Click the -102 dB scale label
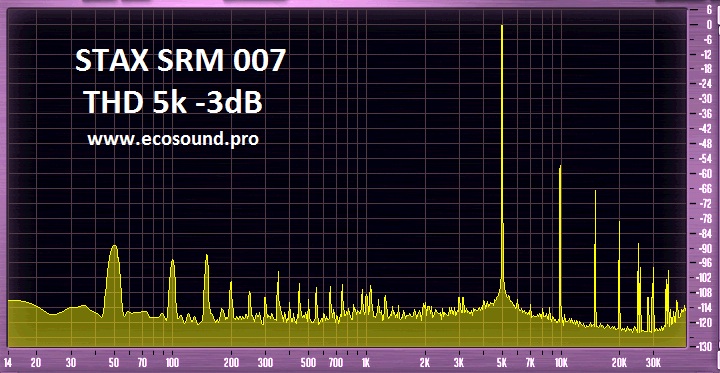The height and width of the screenshot is (373, 720). (703, 278)
